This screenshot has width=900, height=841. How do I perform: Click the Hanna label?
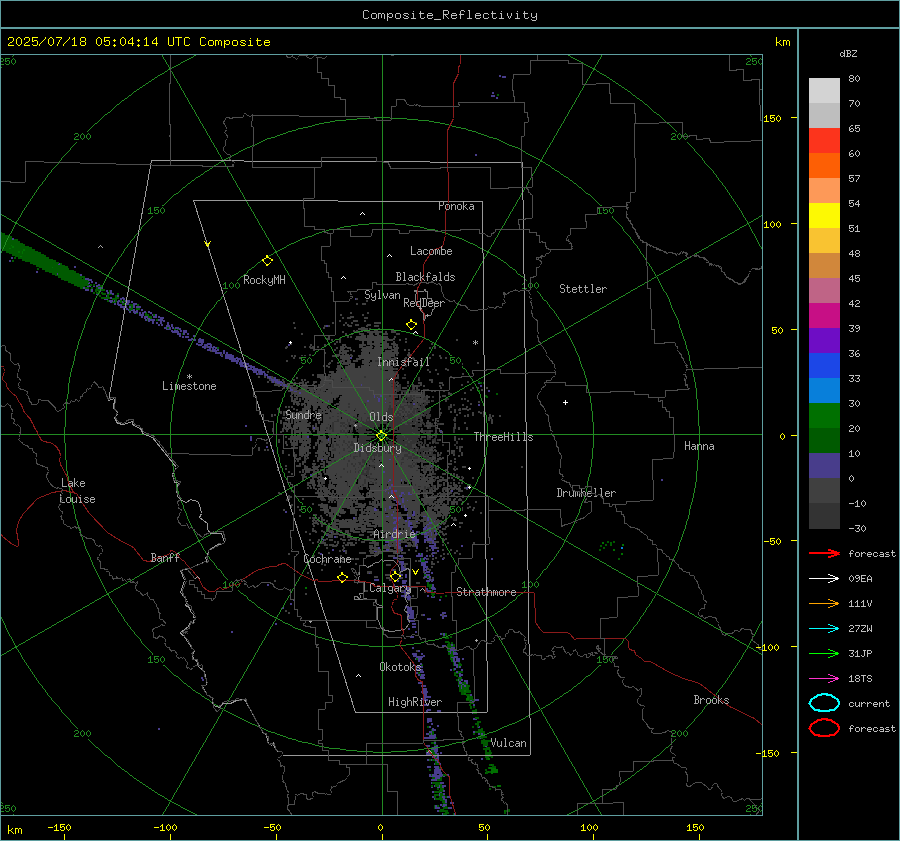click(699, 446)
